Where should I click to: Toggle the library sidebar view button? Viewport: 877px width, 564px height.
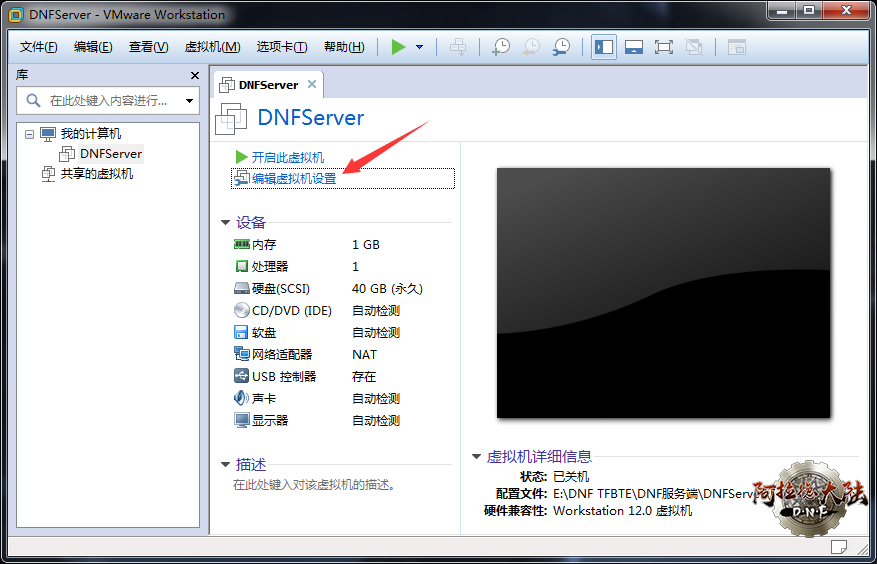pyautogui.click(x=604, y=47)
